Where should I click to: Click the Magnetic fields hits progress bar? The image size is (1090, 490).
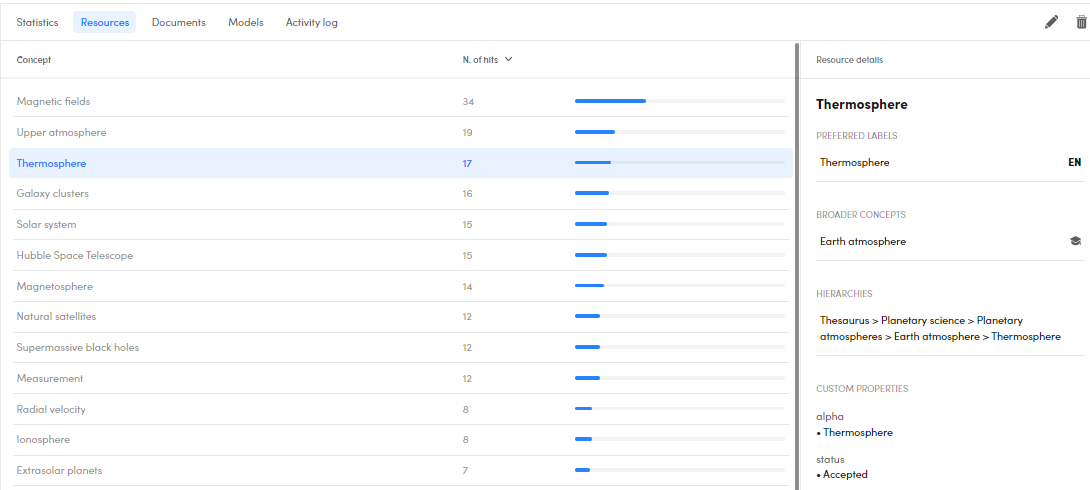click(x=679, y=101)
